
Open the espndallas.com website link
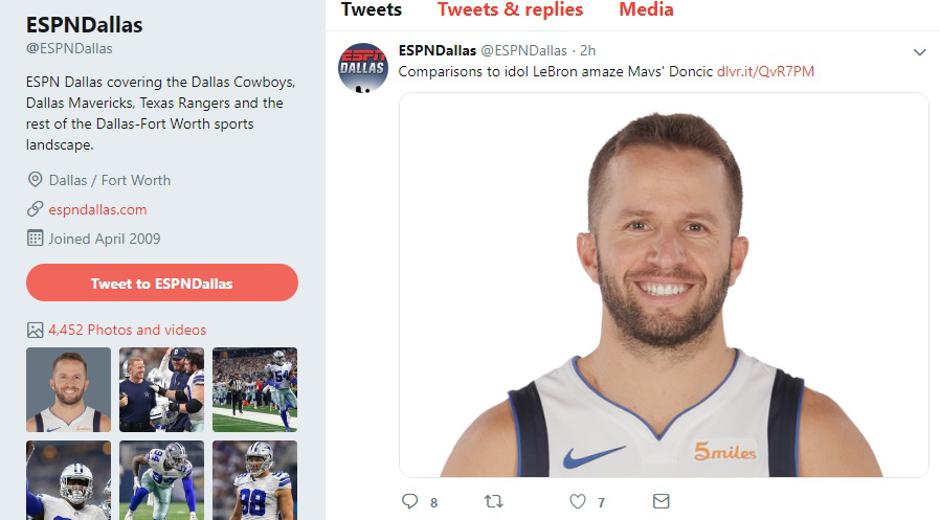click(98, 210)
